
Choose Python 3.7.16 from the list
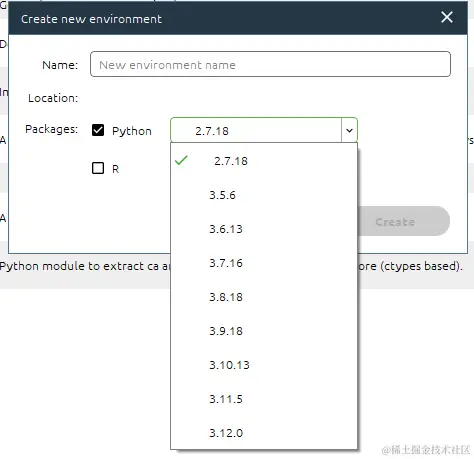264,263
